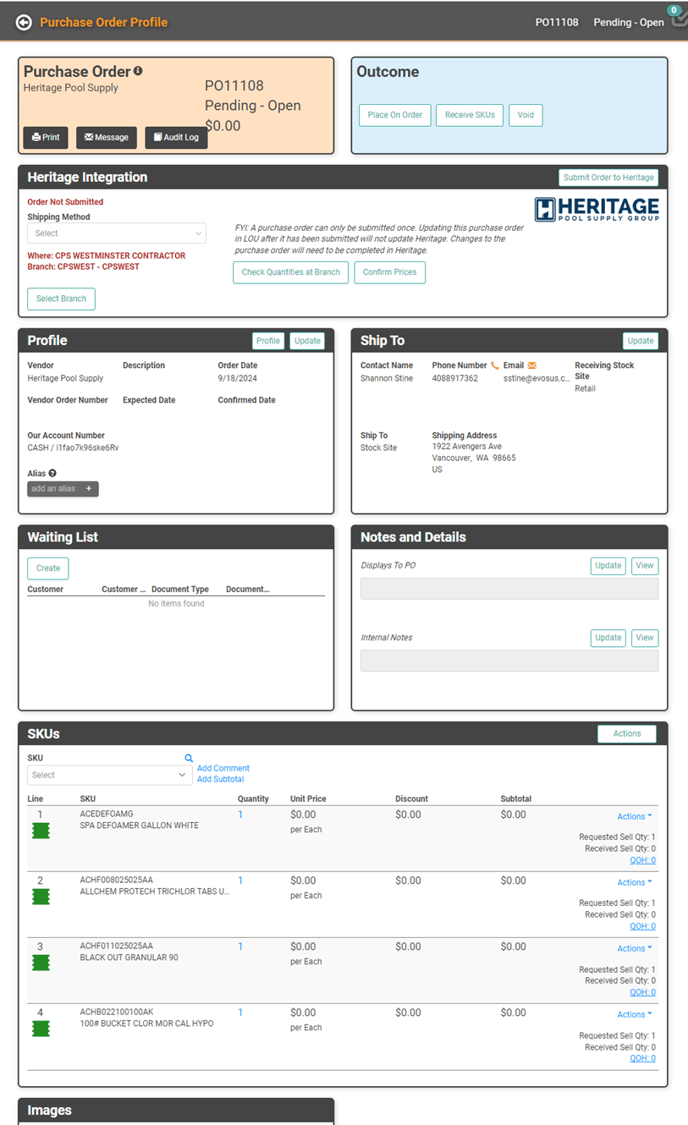Open the Actions menu for line 4
The width and height of the screenshot is (688, 1125).
click(634, 1014)
